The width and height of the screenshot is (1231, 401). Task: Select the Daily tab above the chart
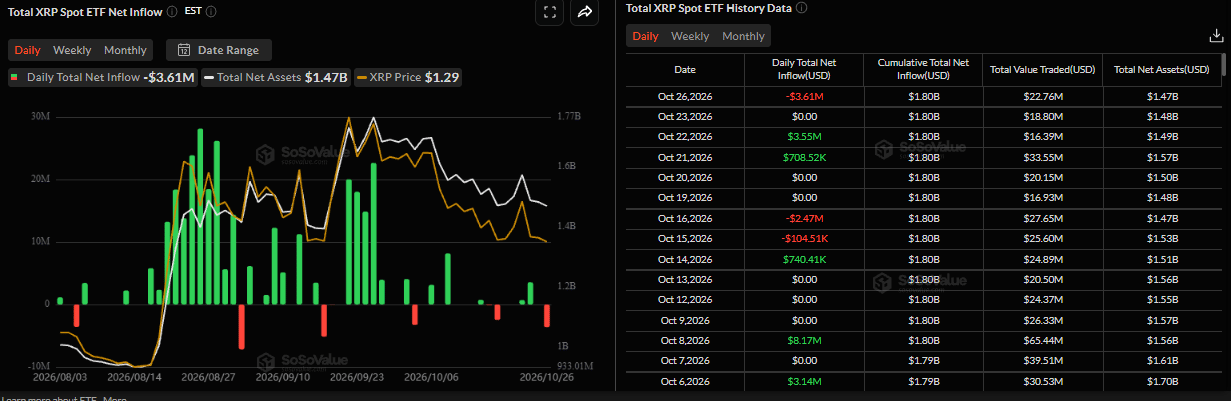coord(27,50)
